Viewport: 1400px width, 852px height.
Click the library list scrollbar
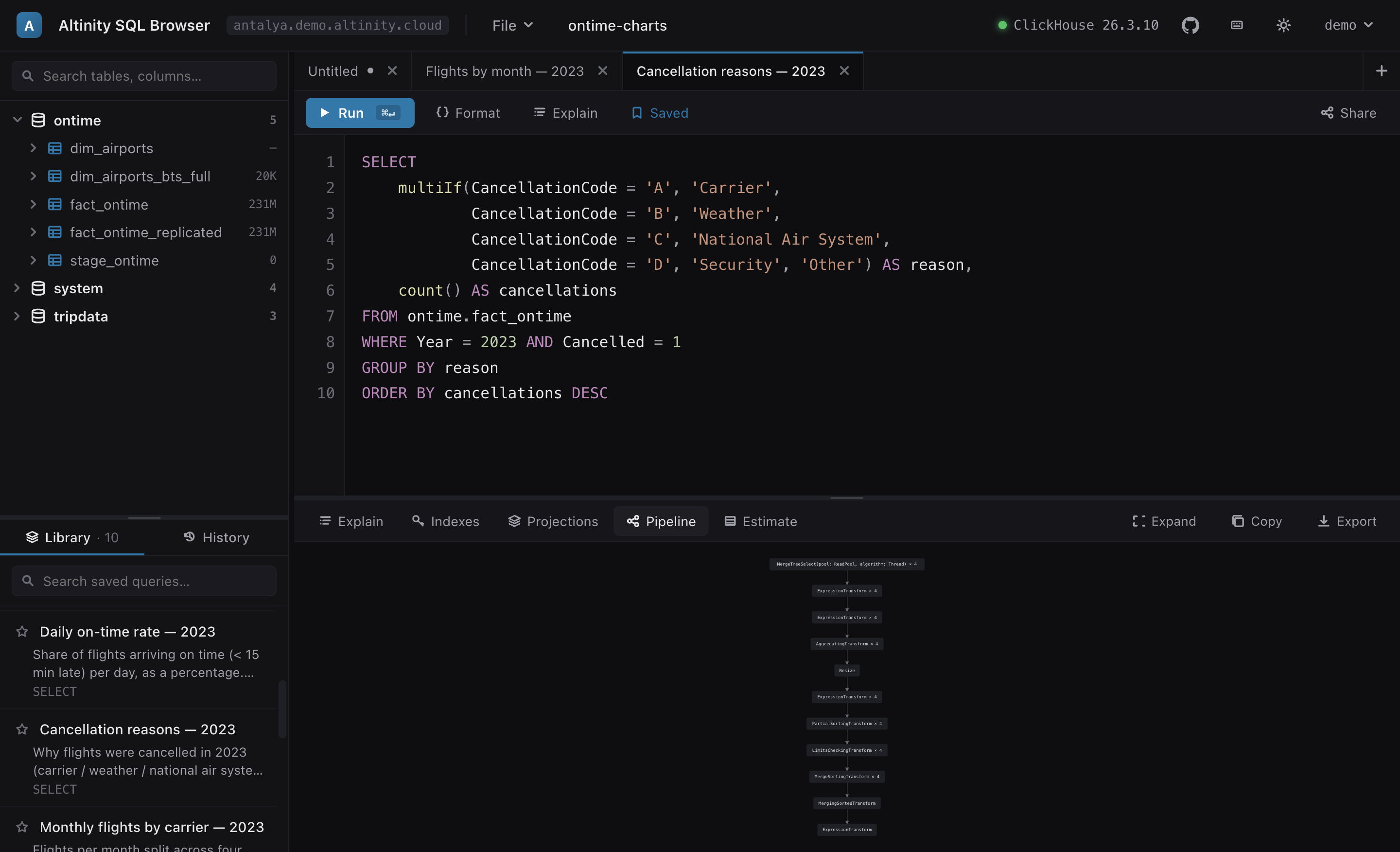pos(282,710)
